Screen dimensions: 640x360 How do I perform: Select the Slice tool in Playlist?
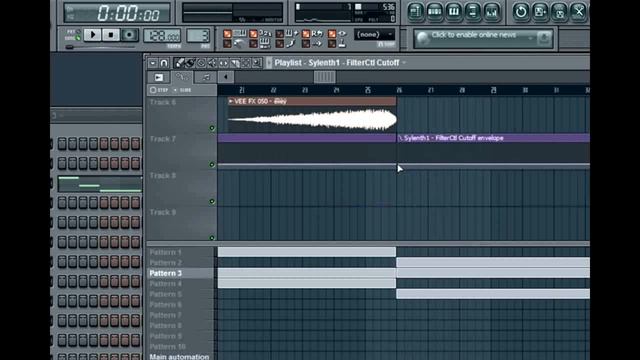pos(235,63)
